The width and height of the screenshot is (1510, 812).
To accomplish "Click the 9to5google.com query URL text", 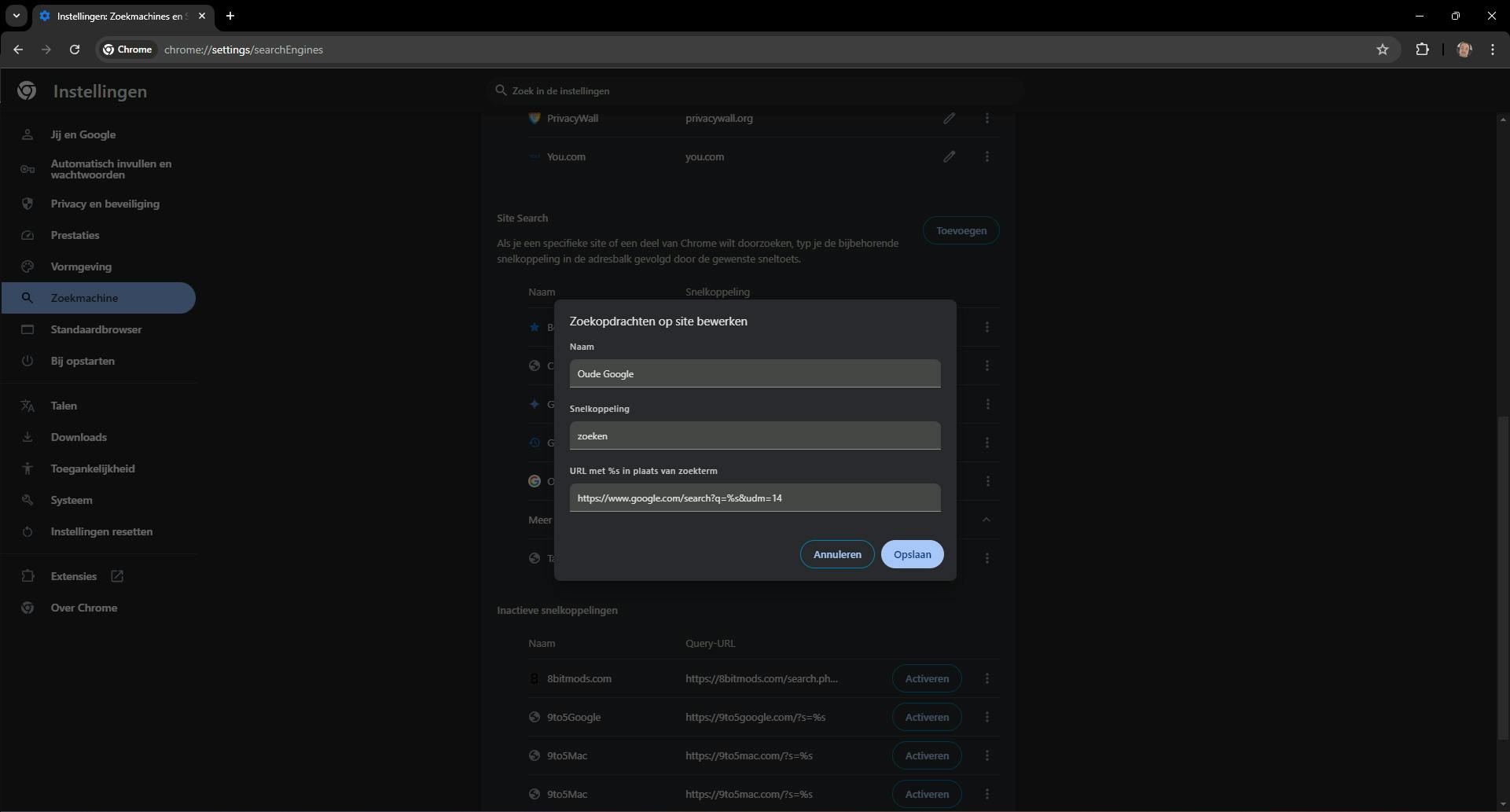I will coord(755,717).
